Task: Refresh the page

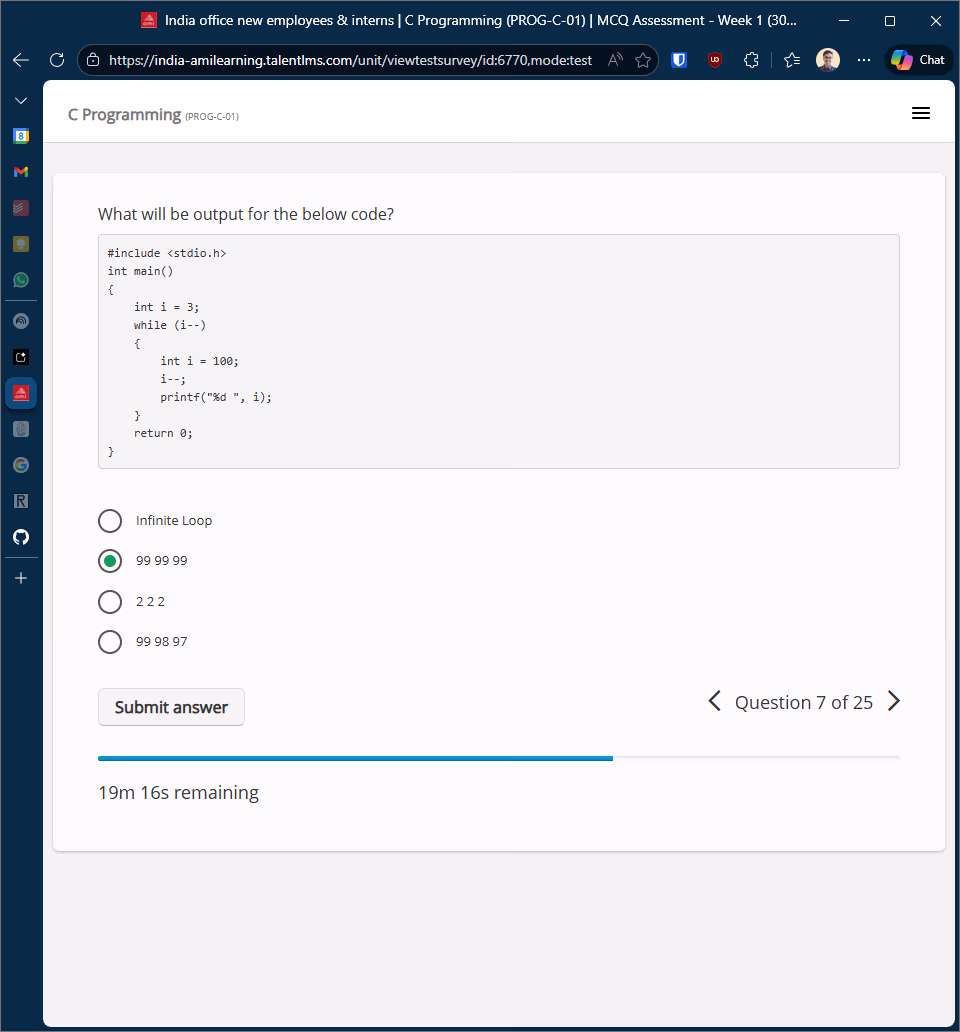Action: click(57, 60)
